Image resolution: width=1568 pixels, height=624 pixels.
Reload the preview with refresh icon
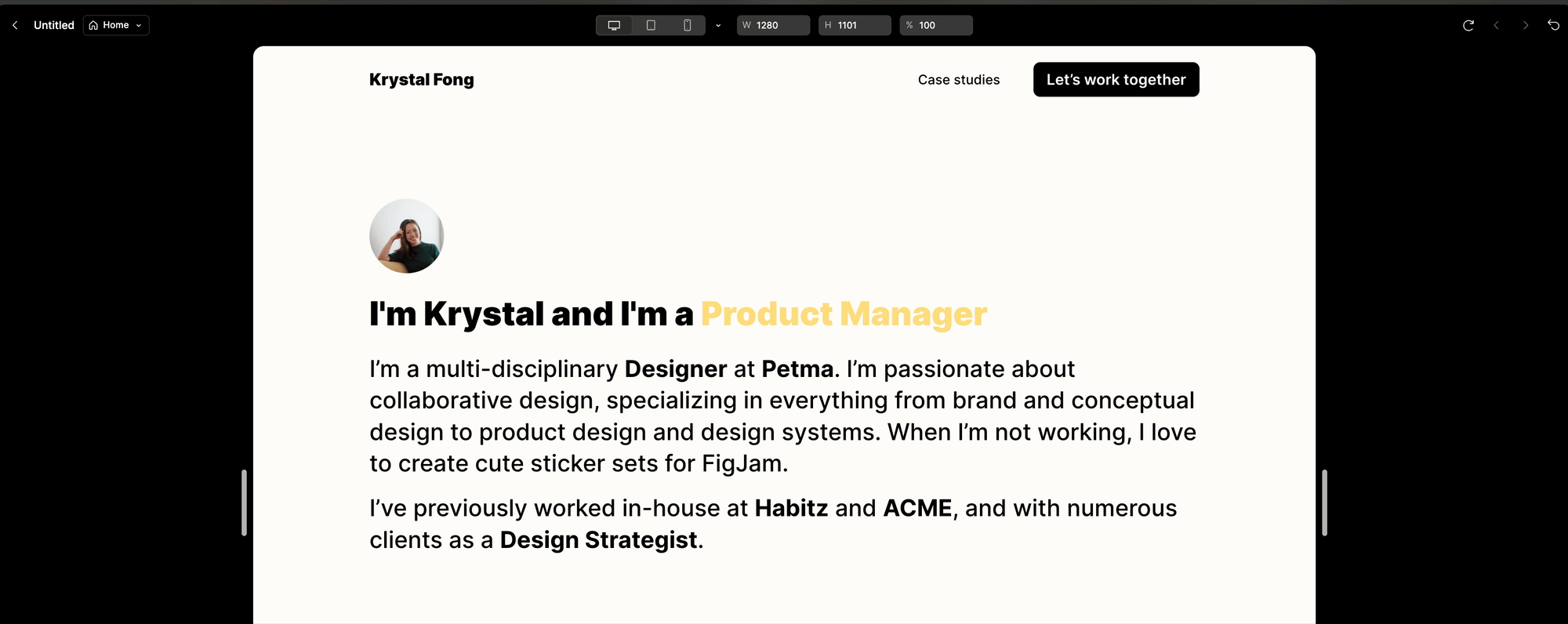[x=1468, y=25]
